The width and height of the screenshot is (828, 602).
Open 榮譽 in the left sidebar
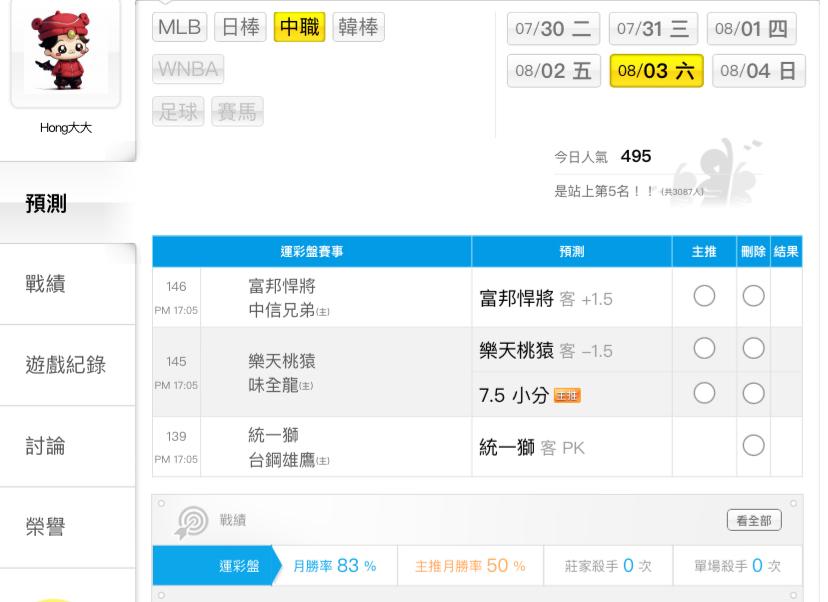(68, 528)
